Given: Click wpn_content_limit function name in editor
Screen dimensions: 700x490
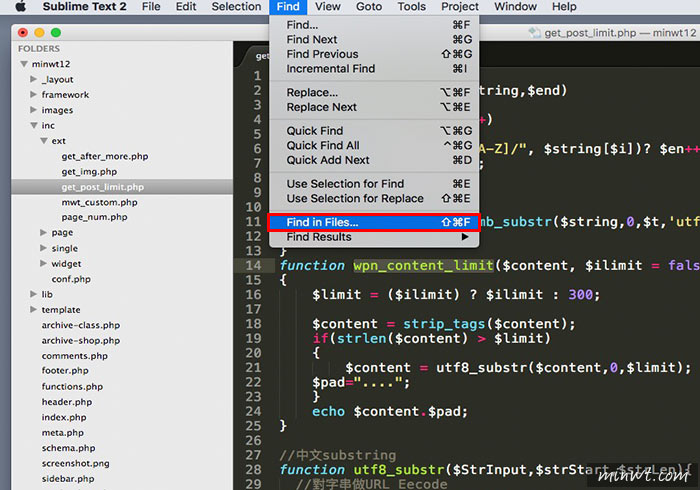Looking at the screenshot, I should tap(423, 266).
